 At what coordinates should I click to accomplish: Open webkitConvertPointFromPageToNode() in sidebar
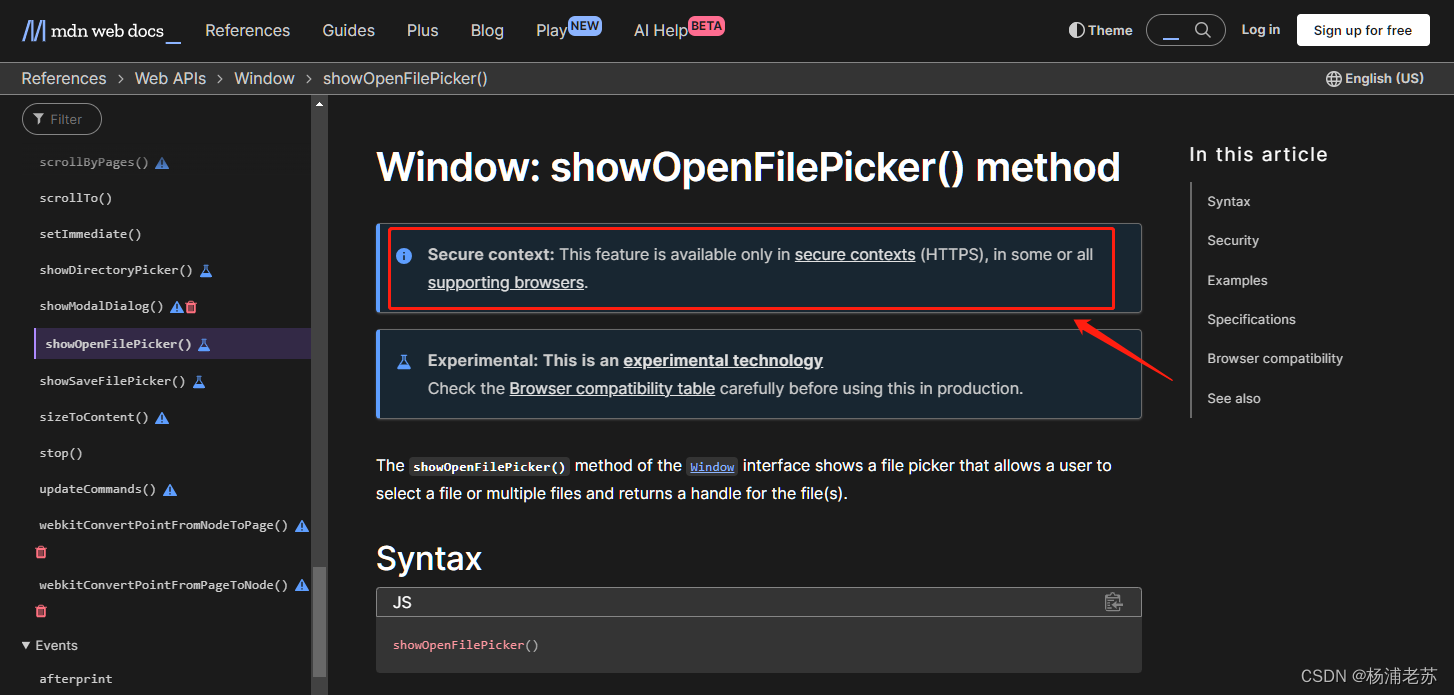164,585
